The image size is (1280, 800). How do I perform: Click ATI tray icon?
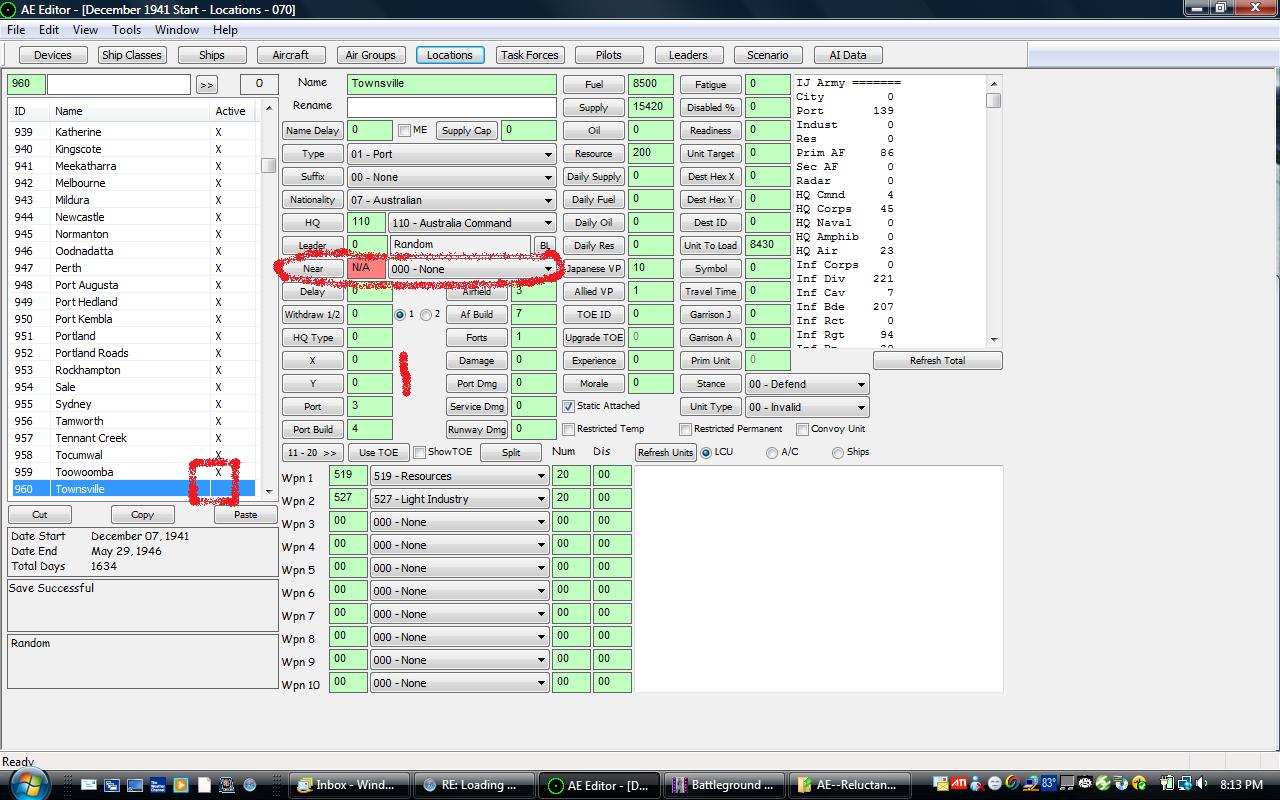click(x=959, y=783)
